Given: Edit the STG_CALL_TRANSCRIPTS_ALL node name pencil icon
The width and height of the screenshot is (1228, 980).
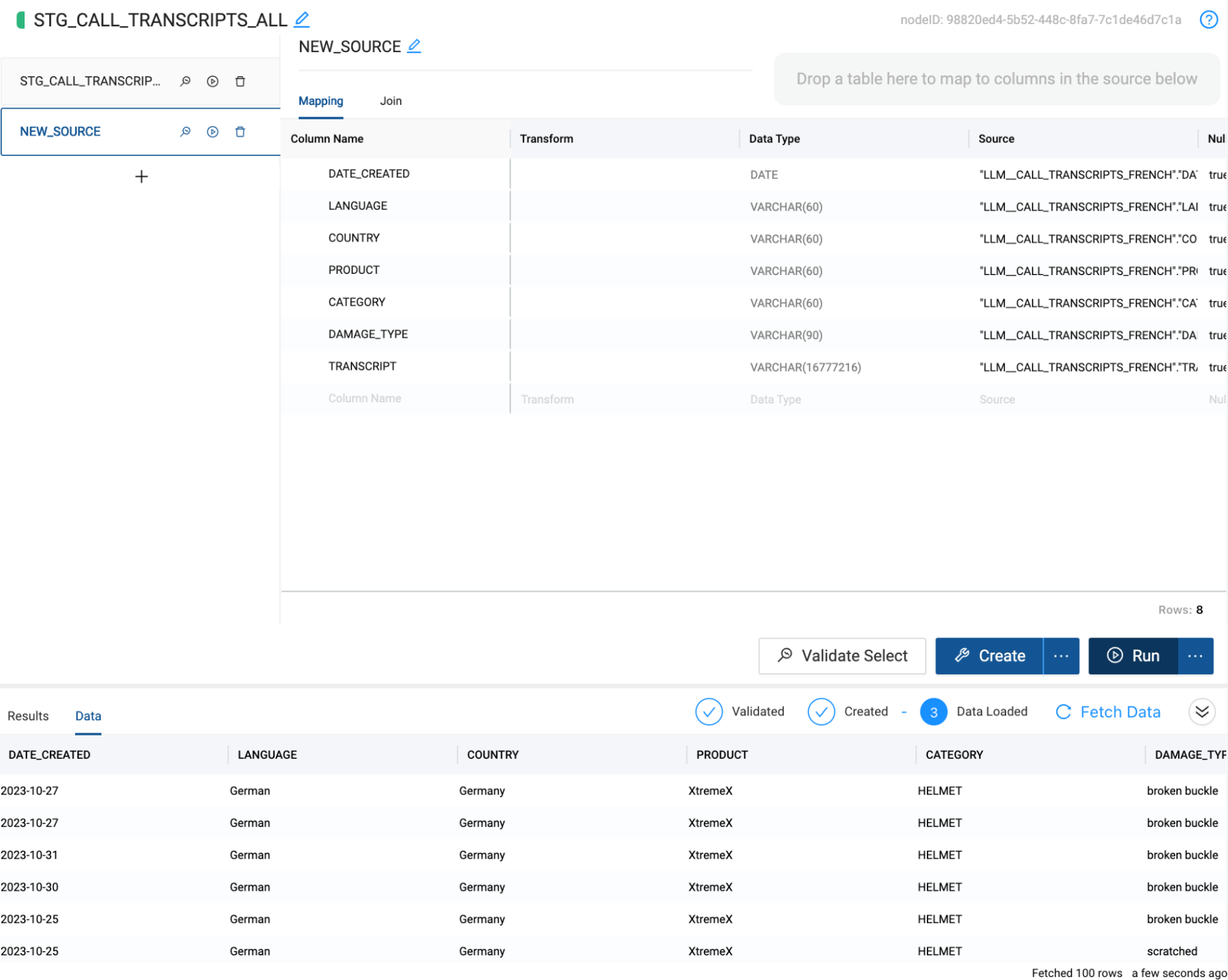Looking at the screenshot, I should [x=302, y=20].
